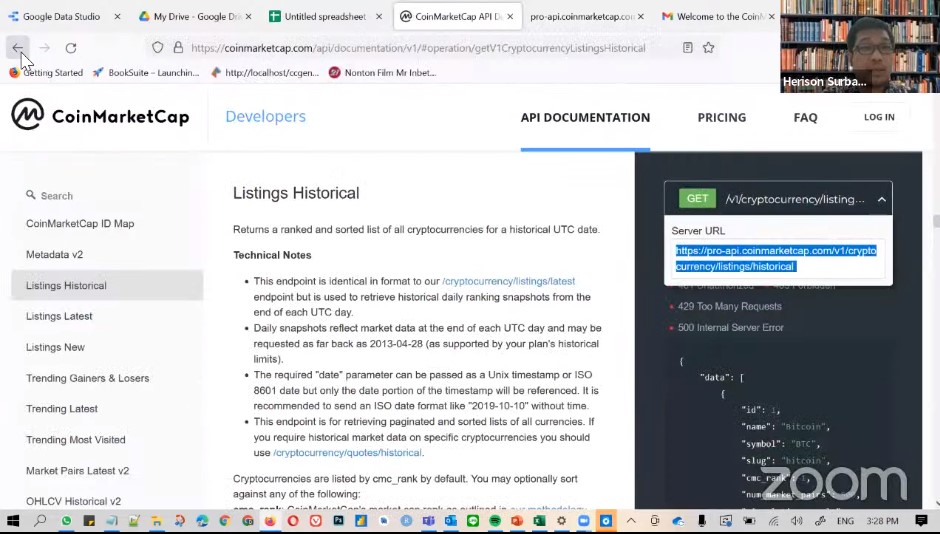Image resolution: width=940 pixels, height=534 pixels.
Task: Close the My Drive tab
Action: tap(248, 16)
